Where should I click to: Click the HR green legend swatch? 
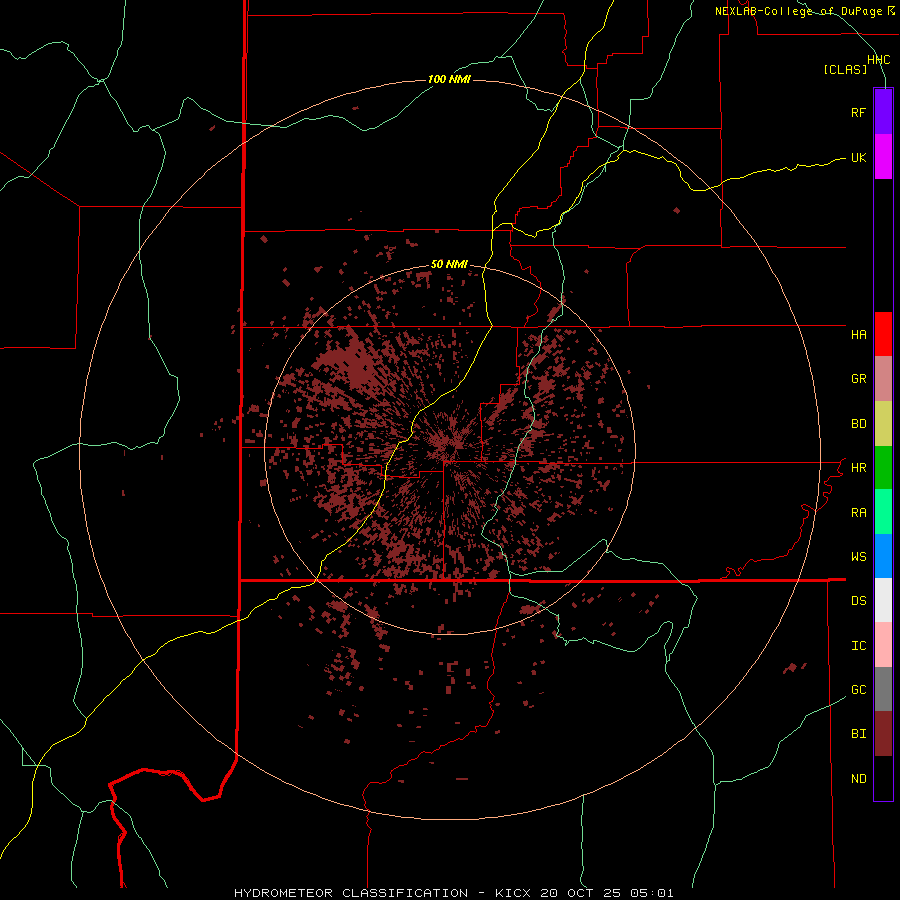click(883, 468)
